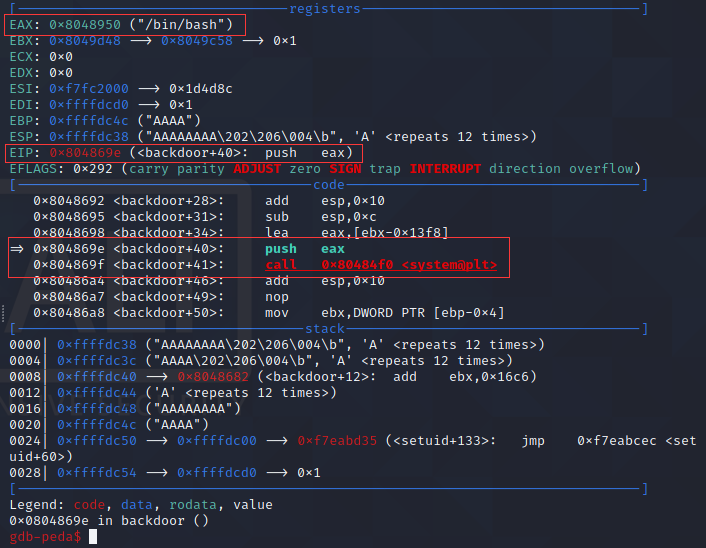Click the value 0x1d4d8c in ESI row
The image size is (706, 548).
tap(201, 89)
